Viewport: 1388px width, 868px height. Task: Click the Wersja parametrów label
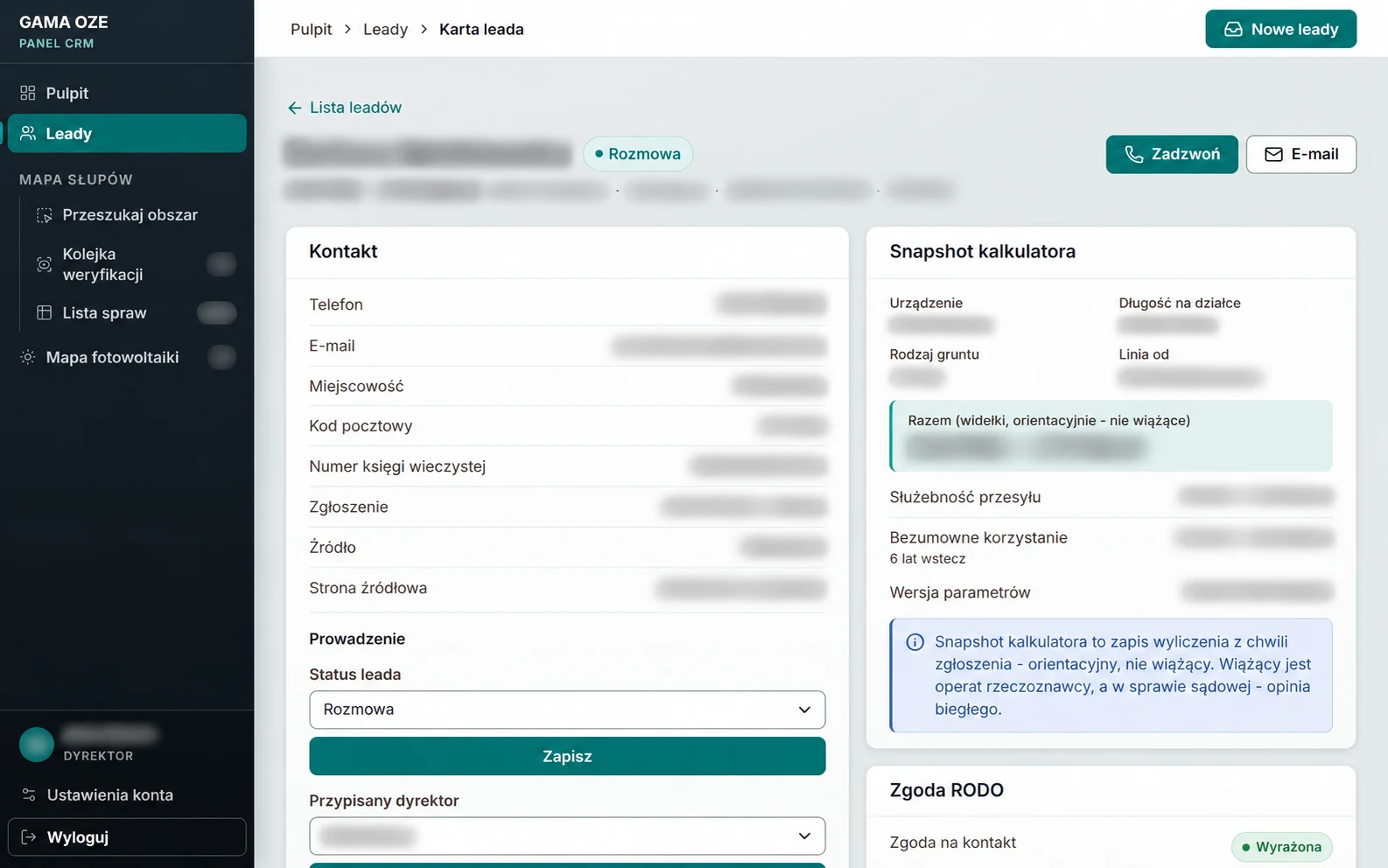pos(960,592)
